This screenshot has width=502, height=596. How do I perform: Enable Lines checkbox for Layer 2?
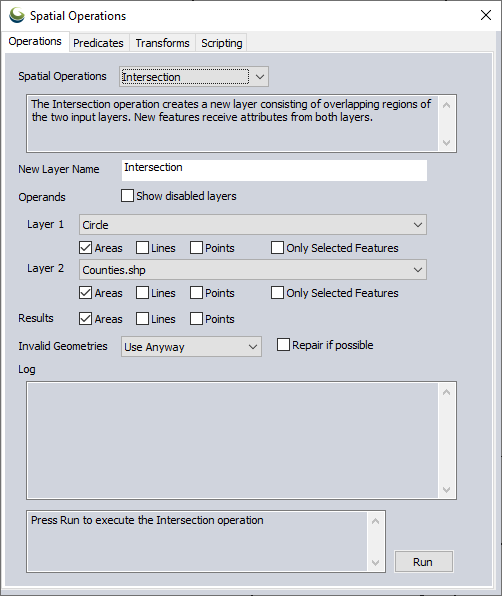tap(143, 293)
